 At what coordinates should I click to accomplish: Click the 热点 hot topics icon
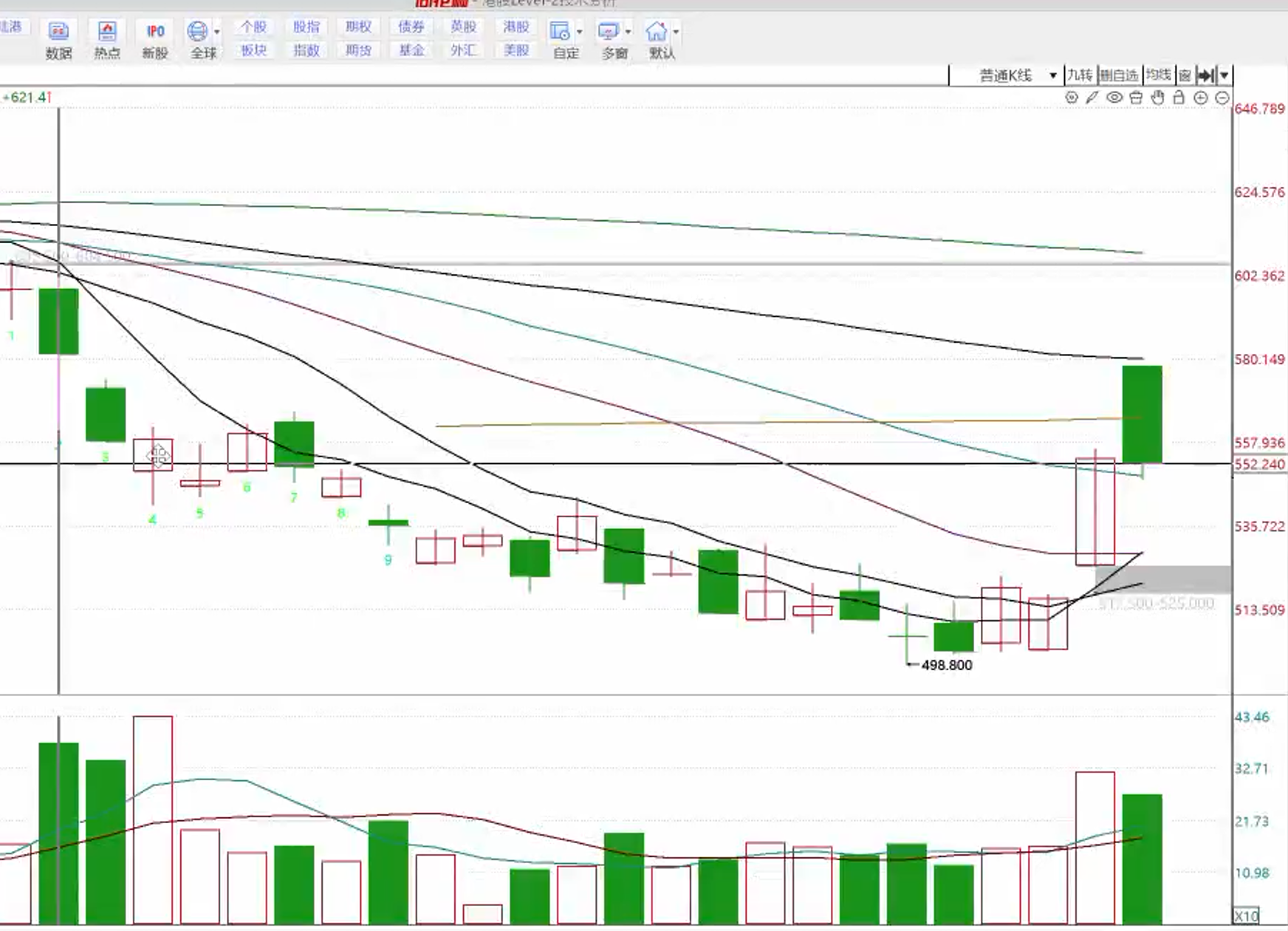click(107, 40)
